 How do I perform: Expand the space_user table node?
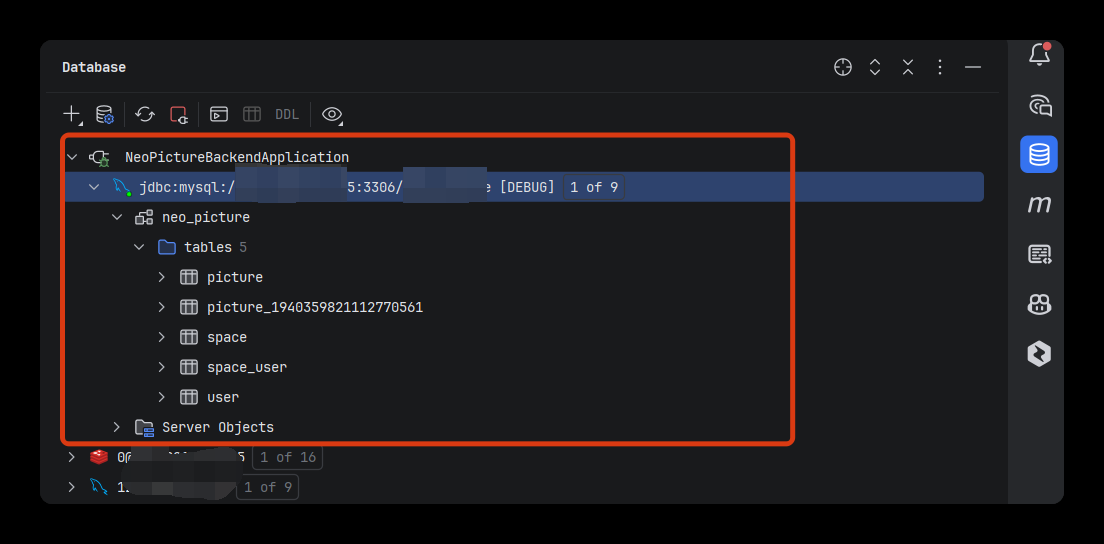click(162, 367)
